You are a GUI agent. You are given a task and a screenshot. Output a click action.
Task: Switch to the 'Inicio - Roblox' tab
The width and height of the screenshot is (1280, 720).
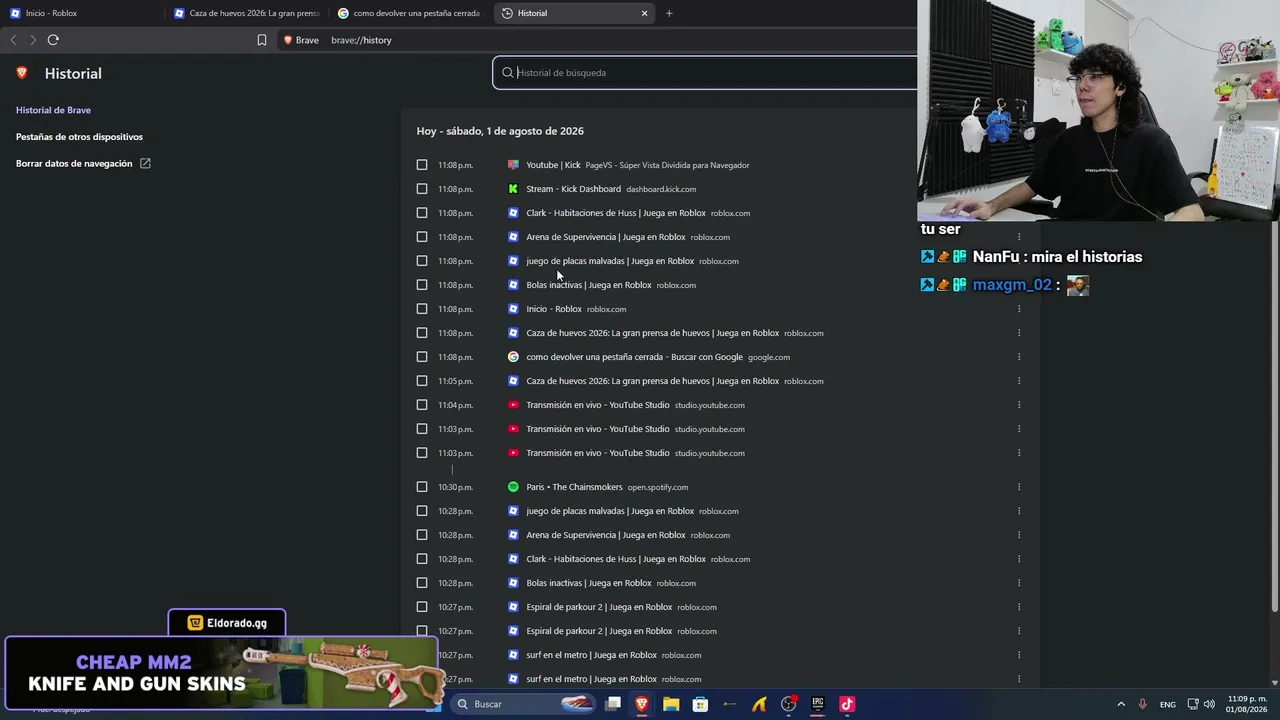point(82,13)
